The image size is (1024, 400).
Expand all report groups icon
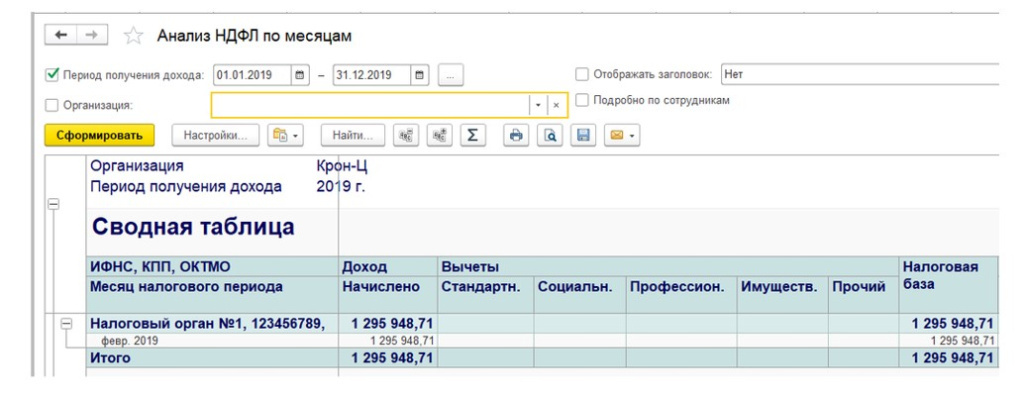coord(440,135)
